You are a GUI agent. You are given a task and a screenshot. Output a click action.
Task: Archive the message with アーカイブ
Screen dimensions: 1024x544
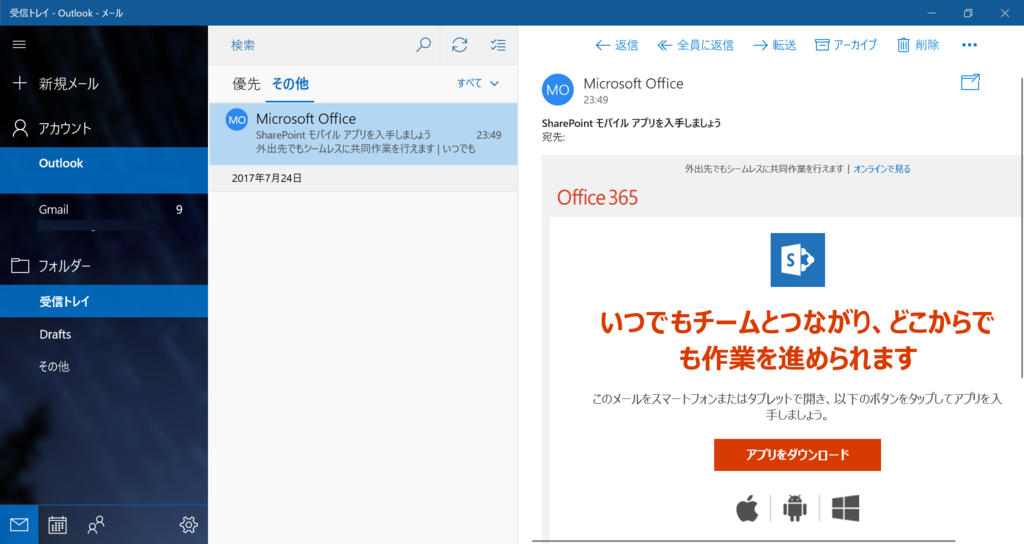(x=846, y=45)
